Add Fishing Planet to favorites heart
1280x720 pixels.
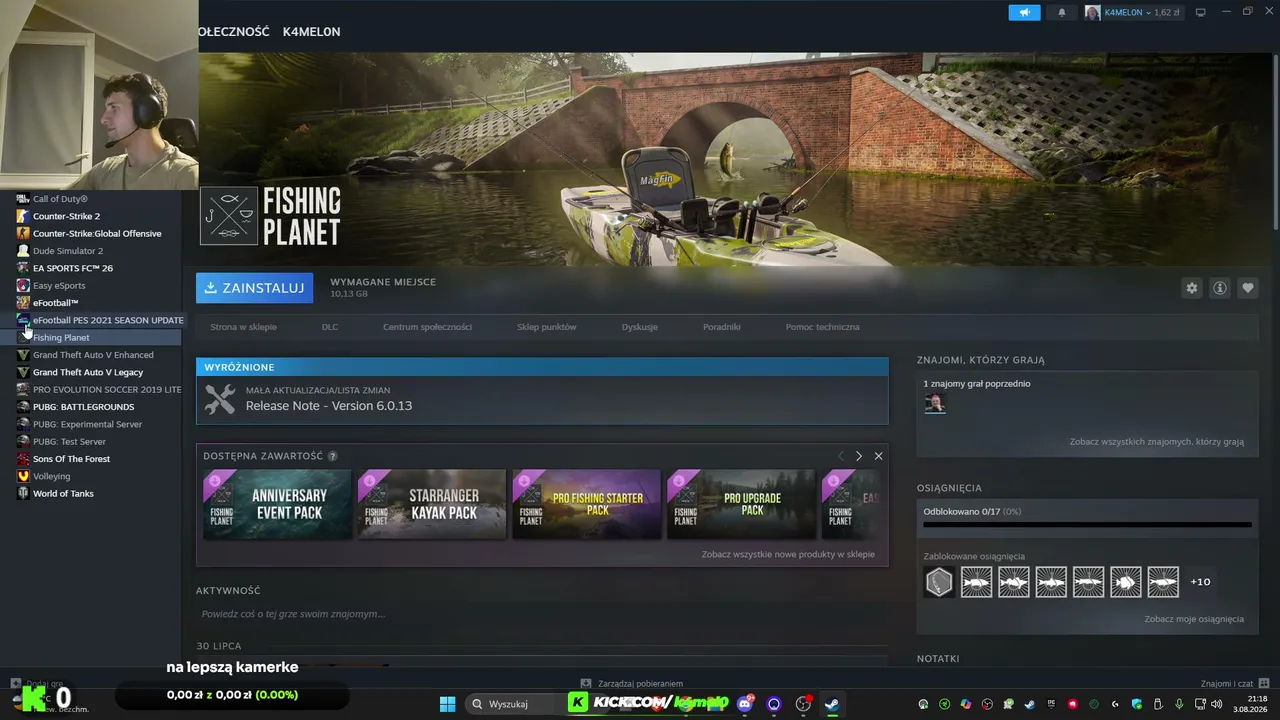coord(1248,288)
